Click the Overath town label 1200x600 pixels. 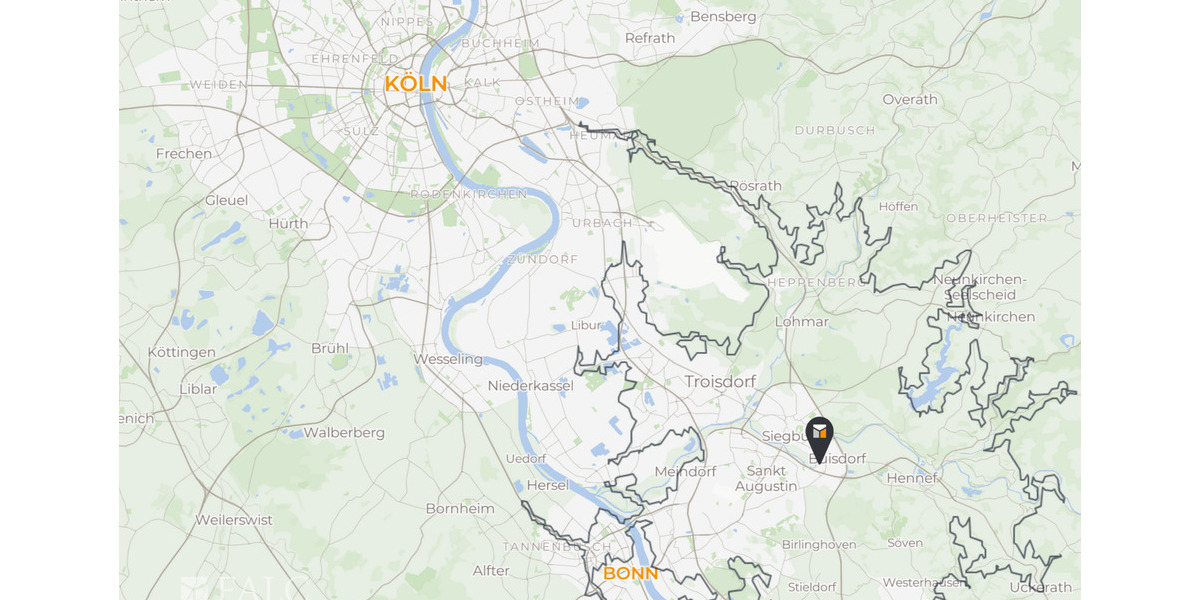click(910, 100)
